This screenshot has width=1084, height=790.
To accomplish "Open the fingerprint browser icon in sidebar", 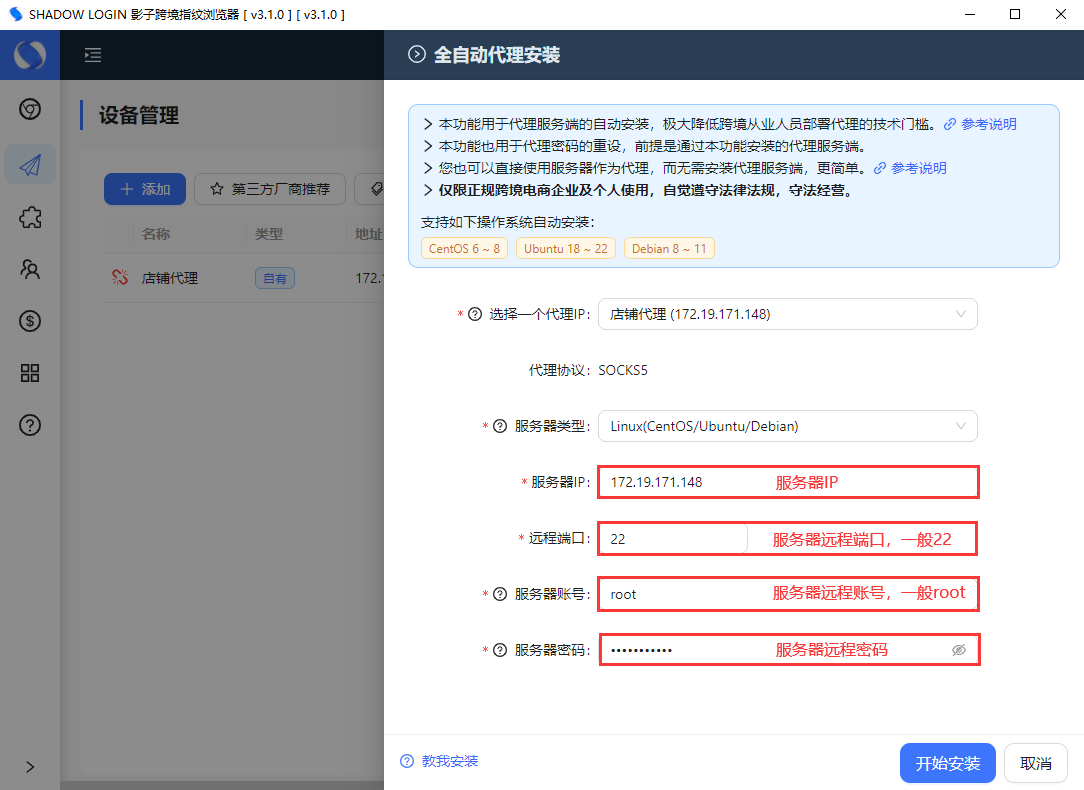I will (x=30, y=109).
